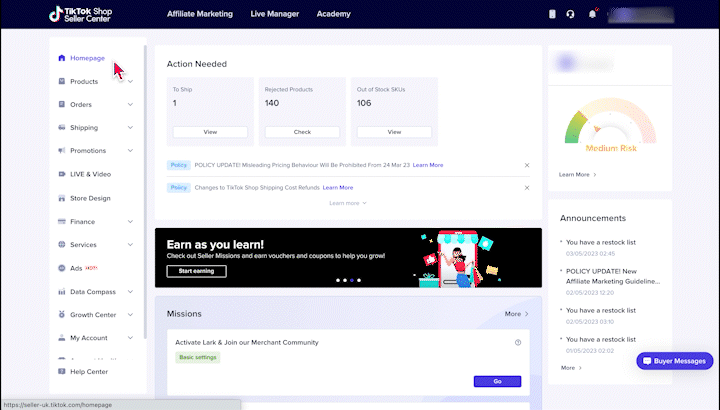Screen dimensions: 720x410
Task: Click the Ads icon in sidebar
Action: coord(62,268)
